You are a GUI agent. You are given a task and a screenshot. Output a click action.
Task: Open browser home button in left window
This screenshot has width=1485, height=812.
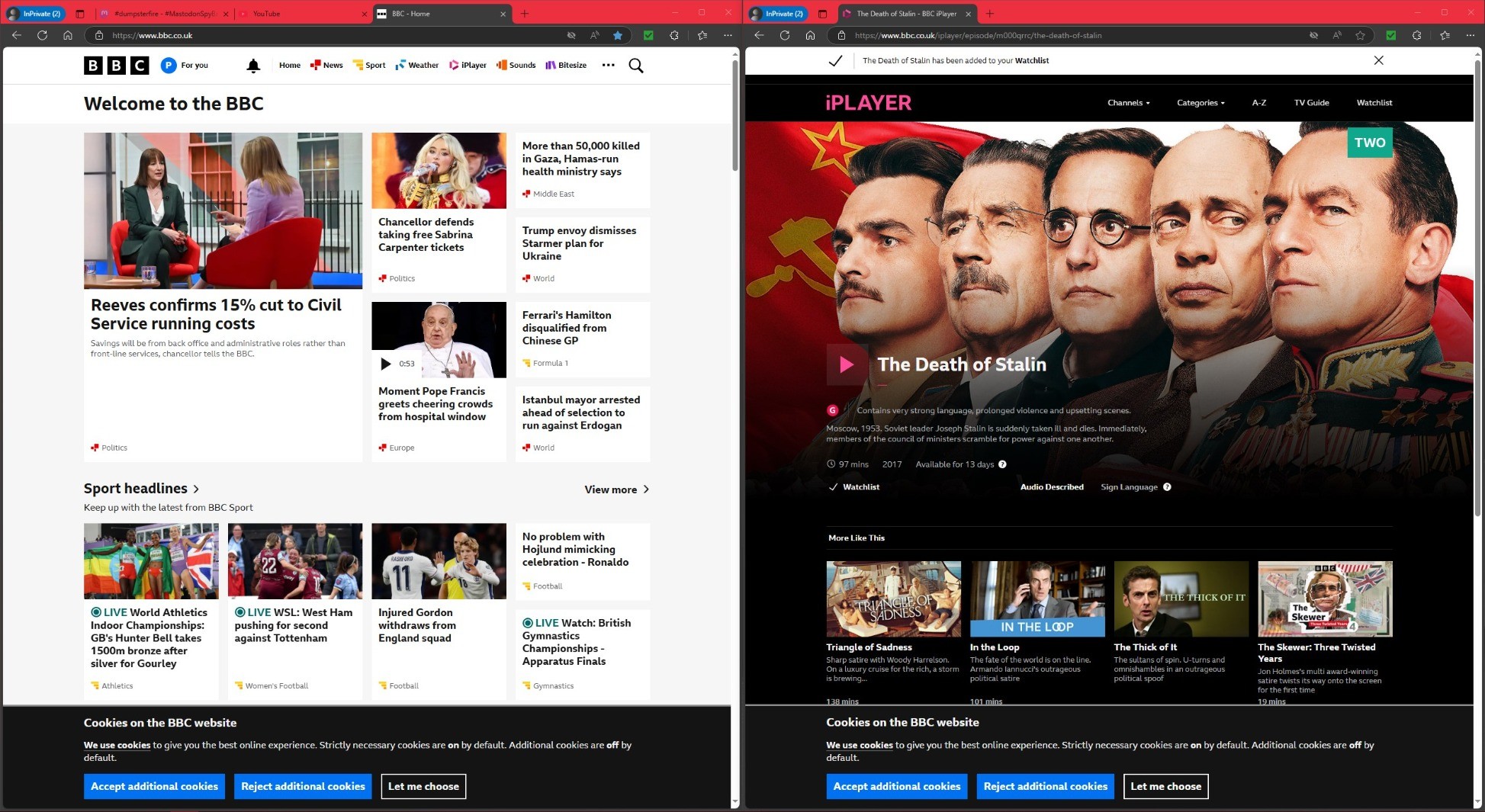(68, 35)
